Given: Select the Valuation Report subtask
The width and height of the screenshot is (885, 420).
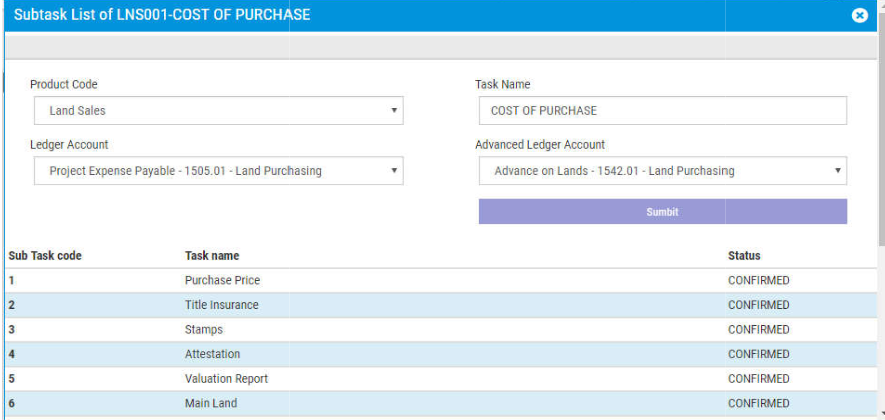Looking at the screenshot, I should tap(226, 379).
